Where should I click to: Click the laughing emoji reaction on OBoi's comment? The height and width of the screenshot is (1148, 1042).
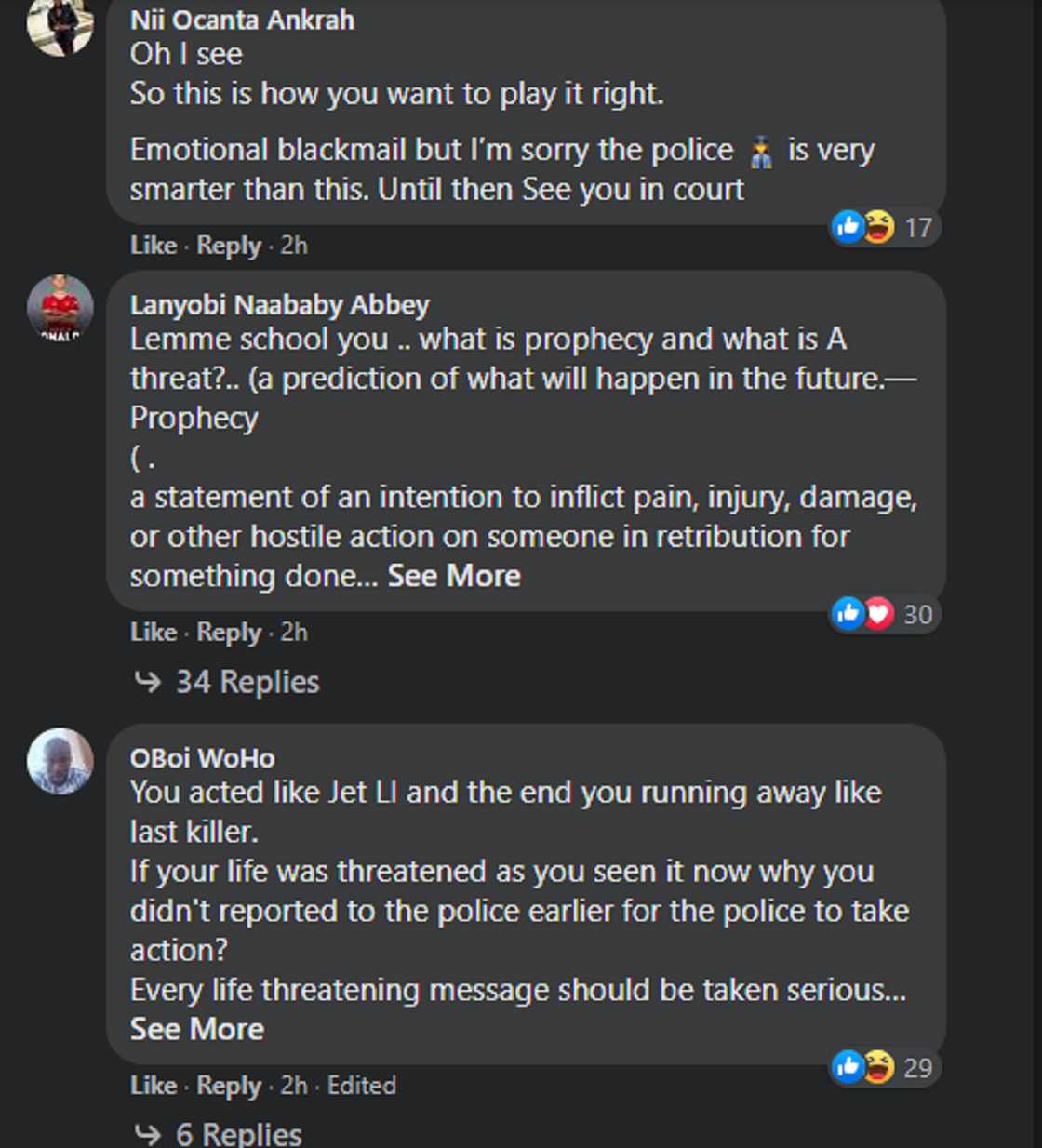pos(878,1066)
